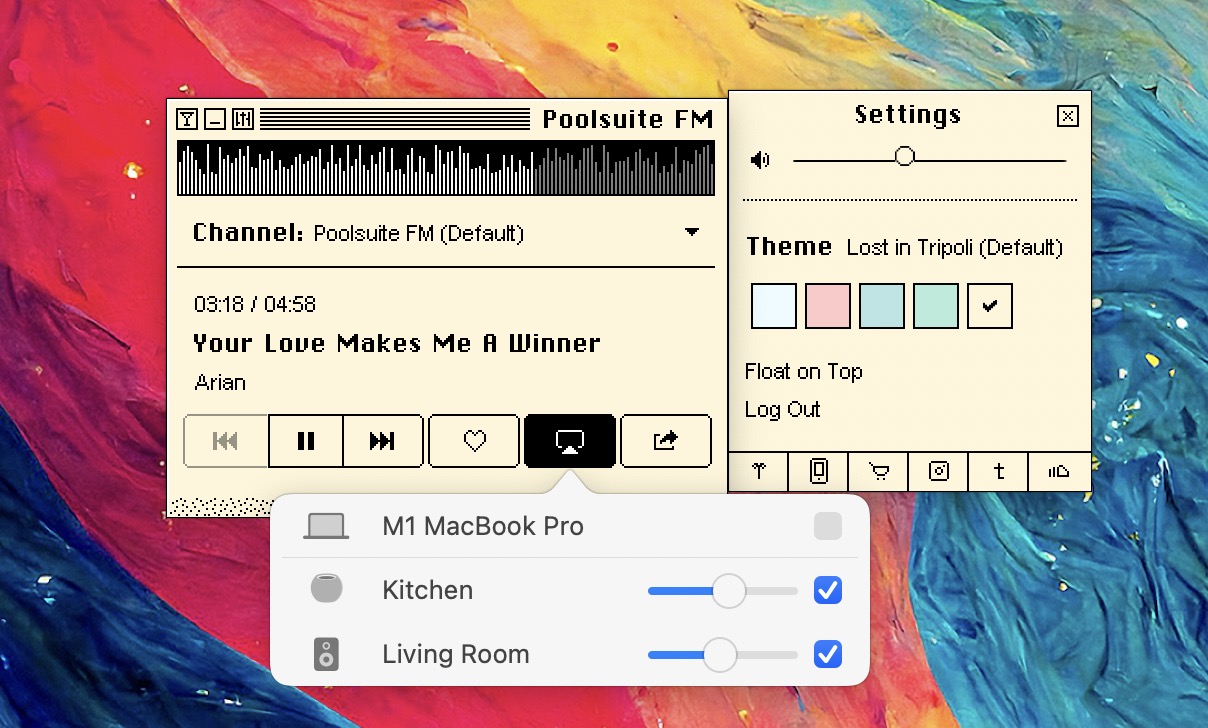
Task: Select the pink theme color swatch
Action: pyautogui.click(x=828, y=306)
